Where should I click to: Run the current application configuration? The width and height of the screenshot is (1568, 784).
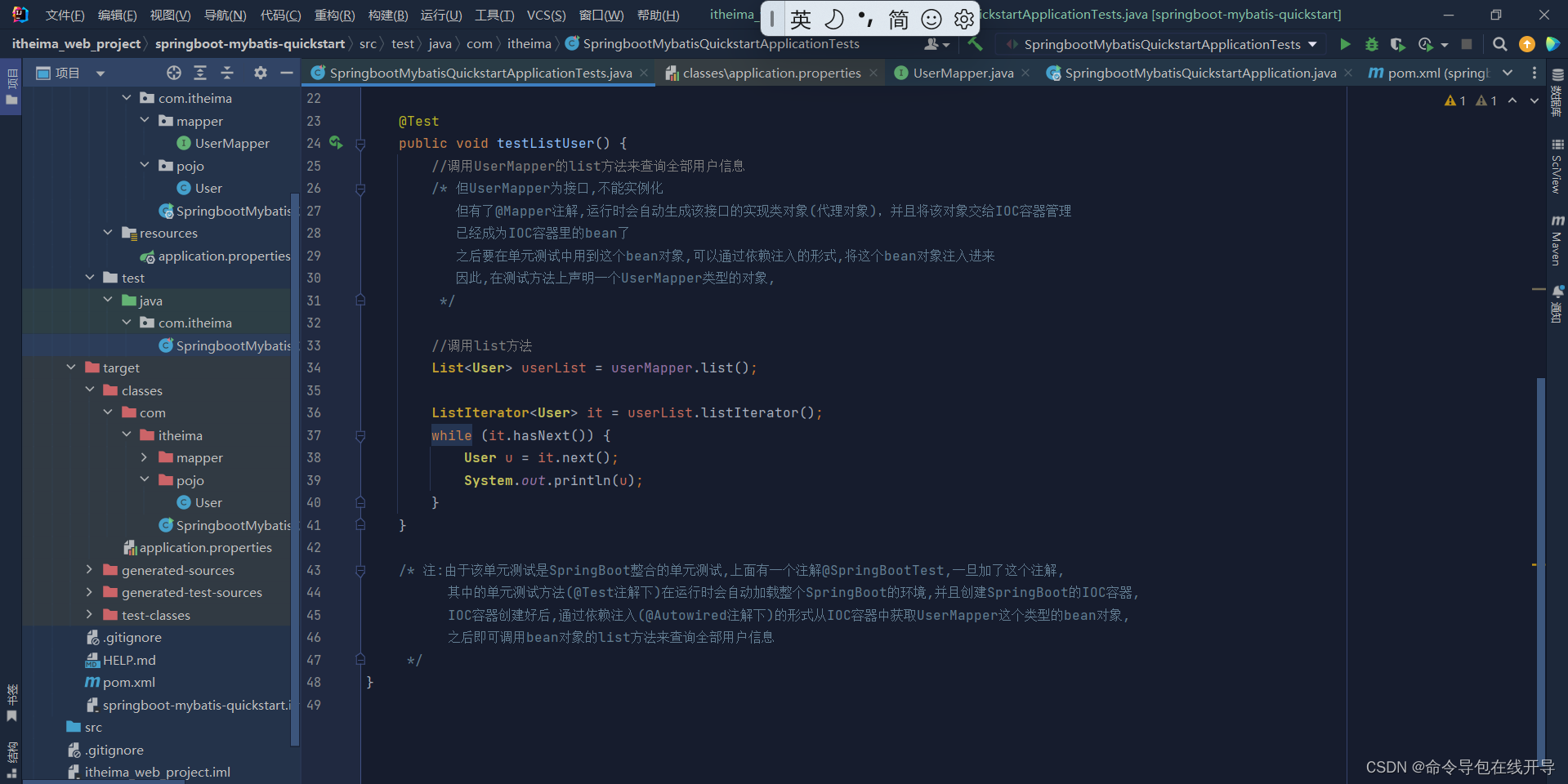coord(1345,44)
